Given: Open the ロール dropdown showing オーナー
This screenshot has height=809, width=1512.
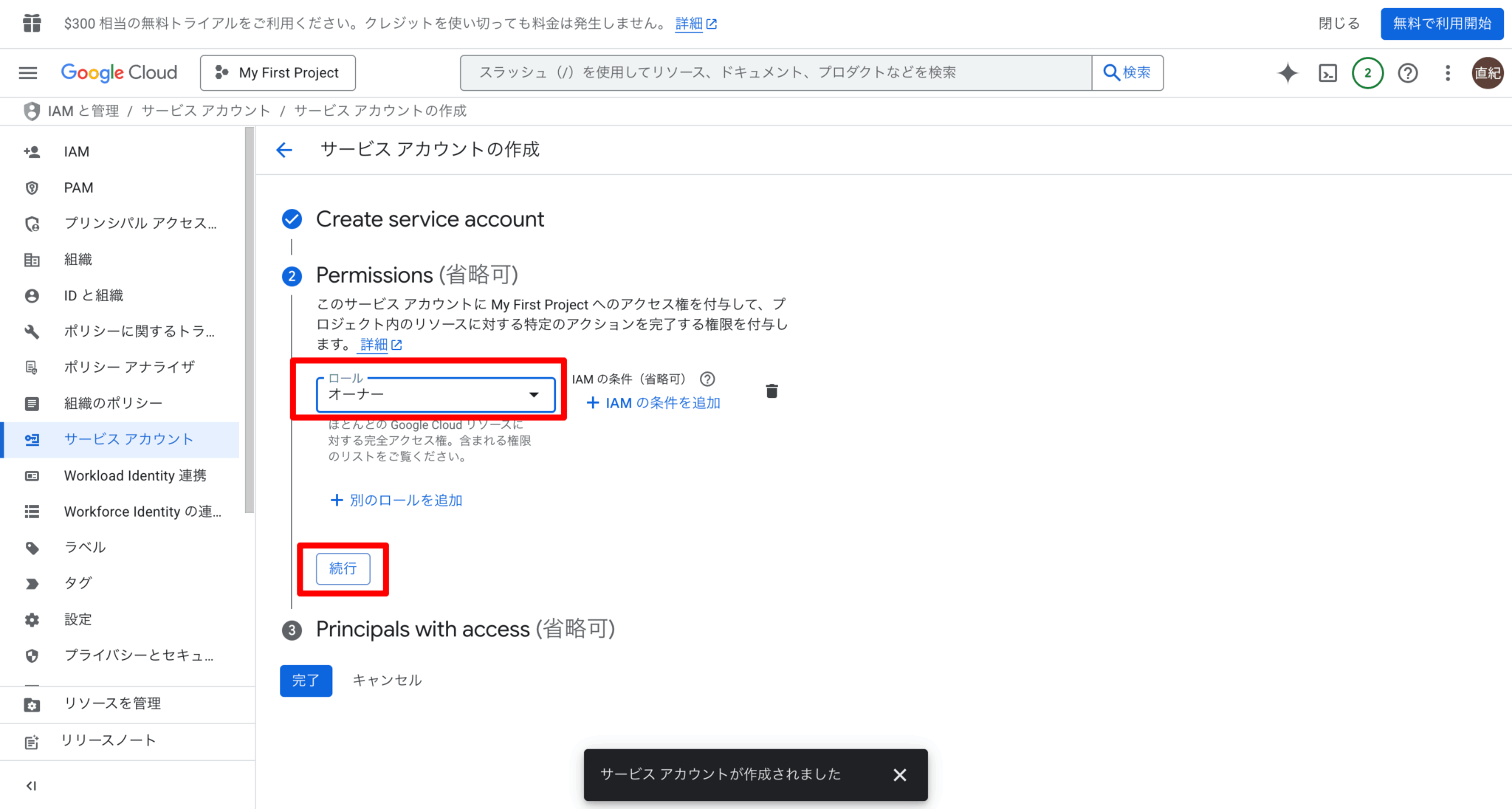Looking at the screenshot, I should [x=437, y=395].
